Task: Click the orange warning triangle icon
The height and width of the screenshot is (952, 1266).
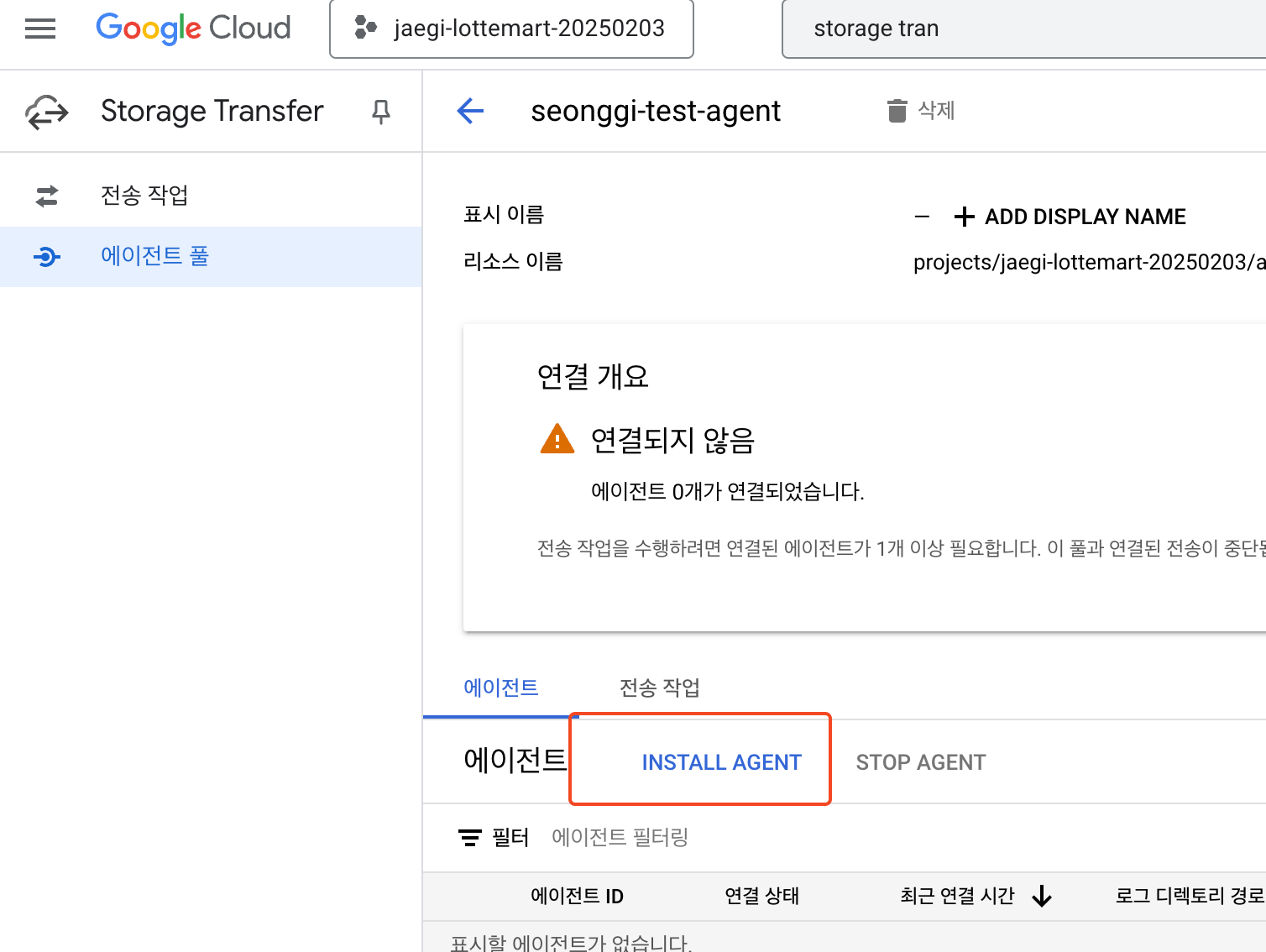Action: 557,439
